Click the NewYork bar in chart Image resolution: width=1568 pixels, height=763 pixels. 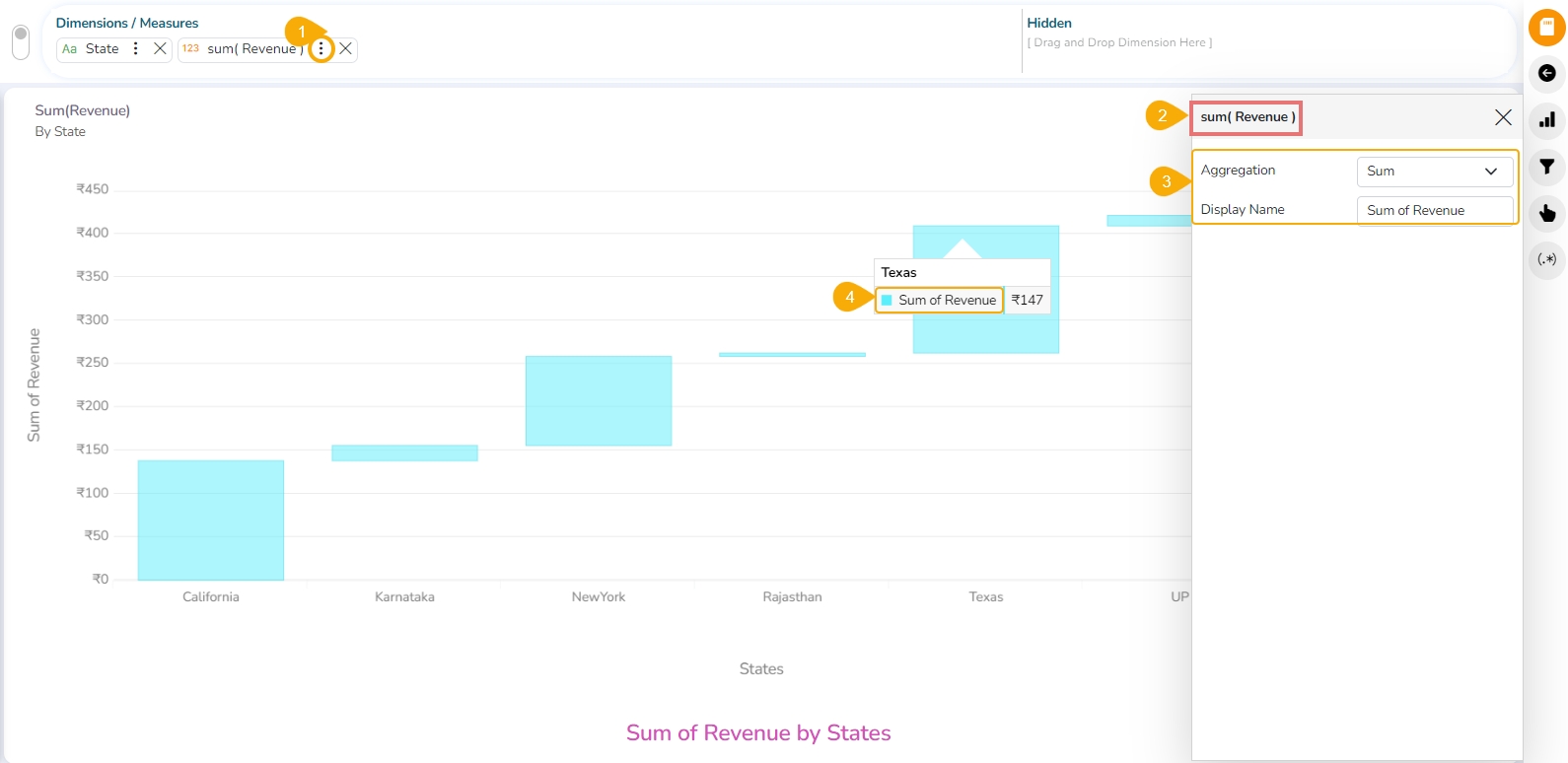[599, 400]
